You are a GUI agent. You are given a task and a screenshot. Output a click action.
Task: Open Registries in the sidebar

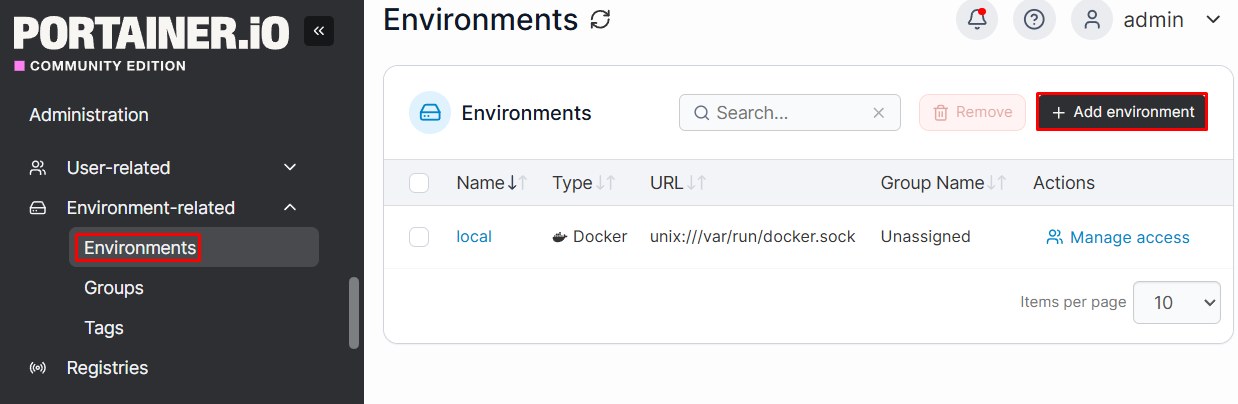(x=107, y=368)
